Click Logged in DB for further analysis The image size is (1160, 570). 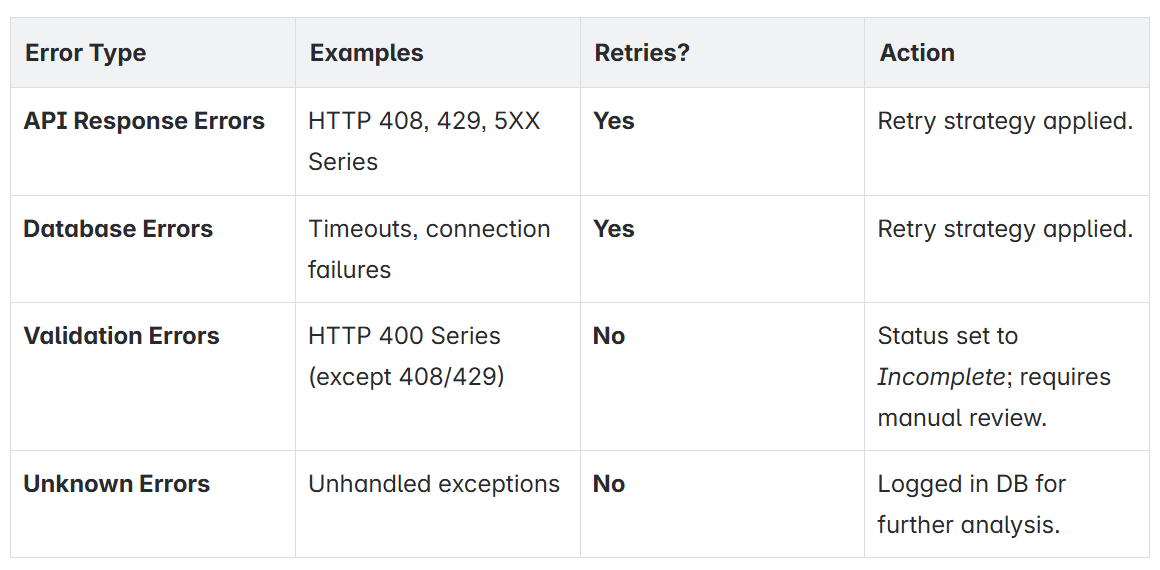[971, 504]
